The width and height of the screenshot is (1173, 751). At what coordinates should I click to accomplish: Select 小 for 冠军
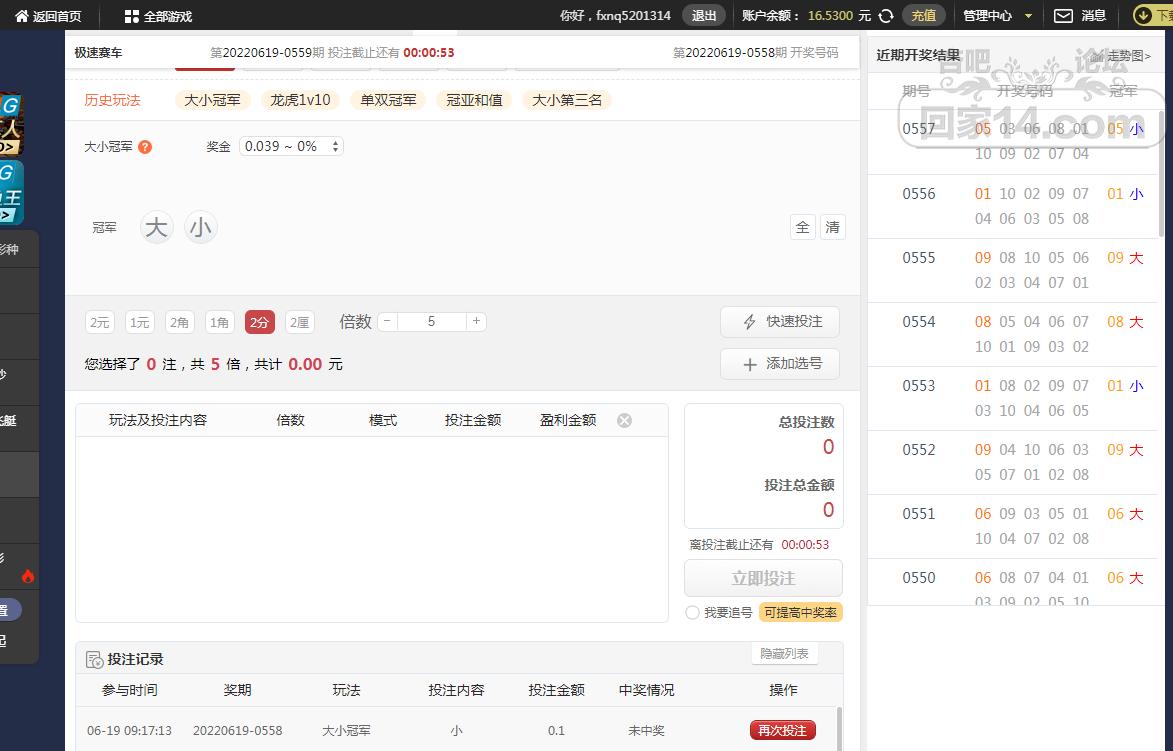pos(200,227)
